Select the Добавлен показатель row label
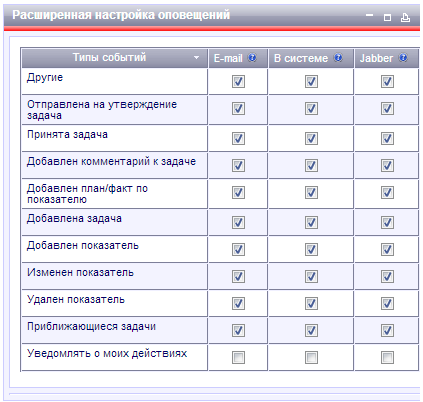The image size is (423, 402). [x=83, y=246]
